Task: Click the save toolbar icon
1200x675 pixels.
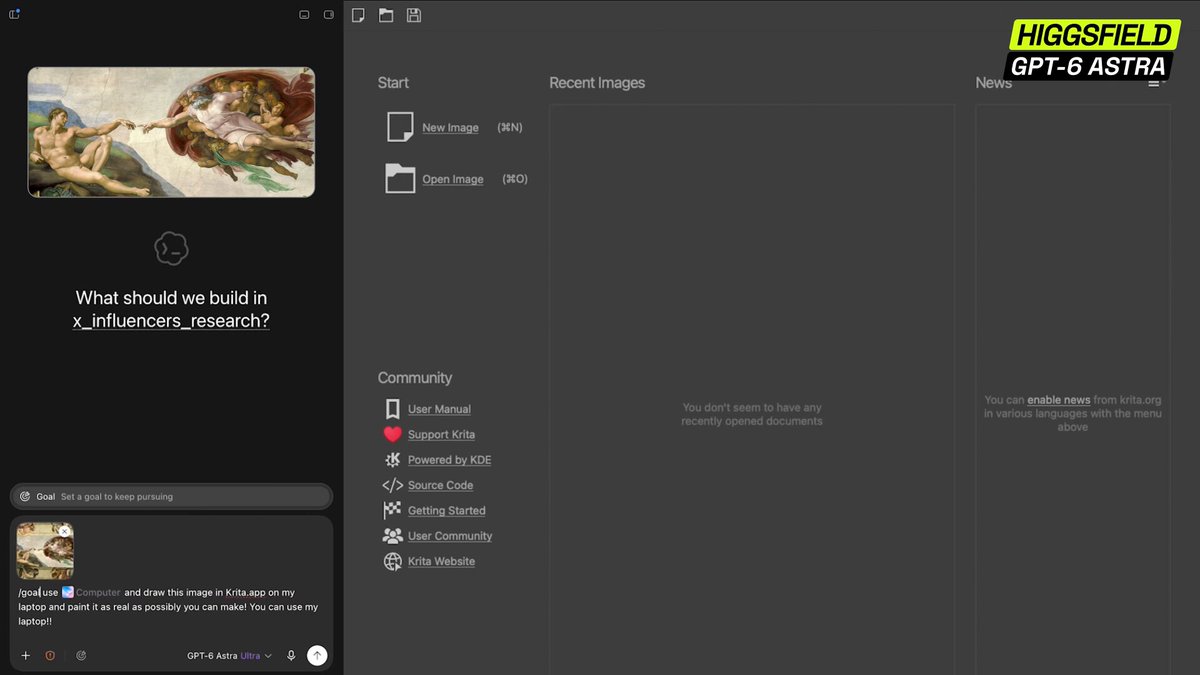Action: click(x=414, y=15)
